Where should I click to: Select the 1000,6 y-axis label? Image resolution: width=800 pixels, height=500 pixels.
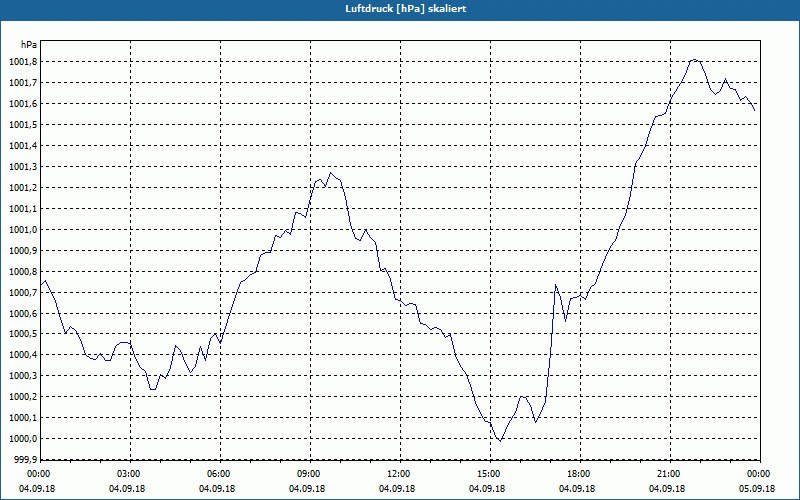[23, 313]
